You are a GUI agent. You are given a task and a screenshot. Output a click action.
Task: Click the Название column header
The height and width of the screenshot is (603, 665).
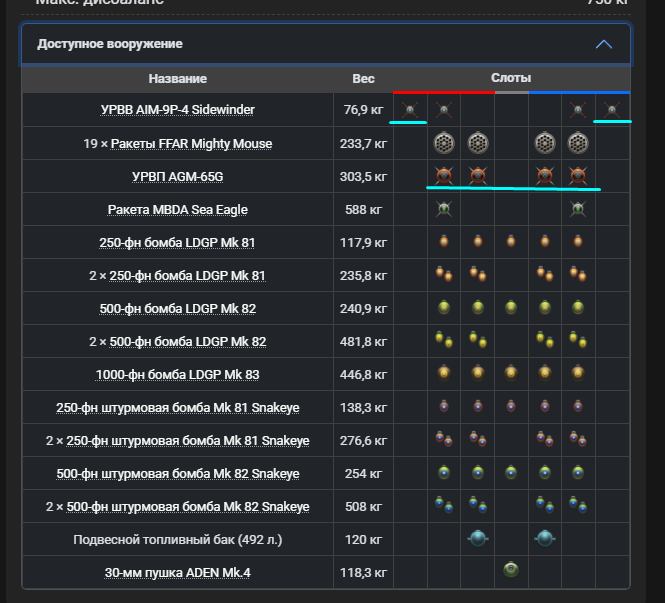[178, 79]
